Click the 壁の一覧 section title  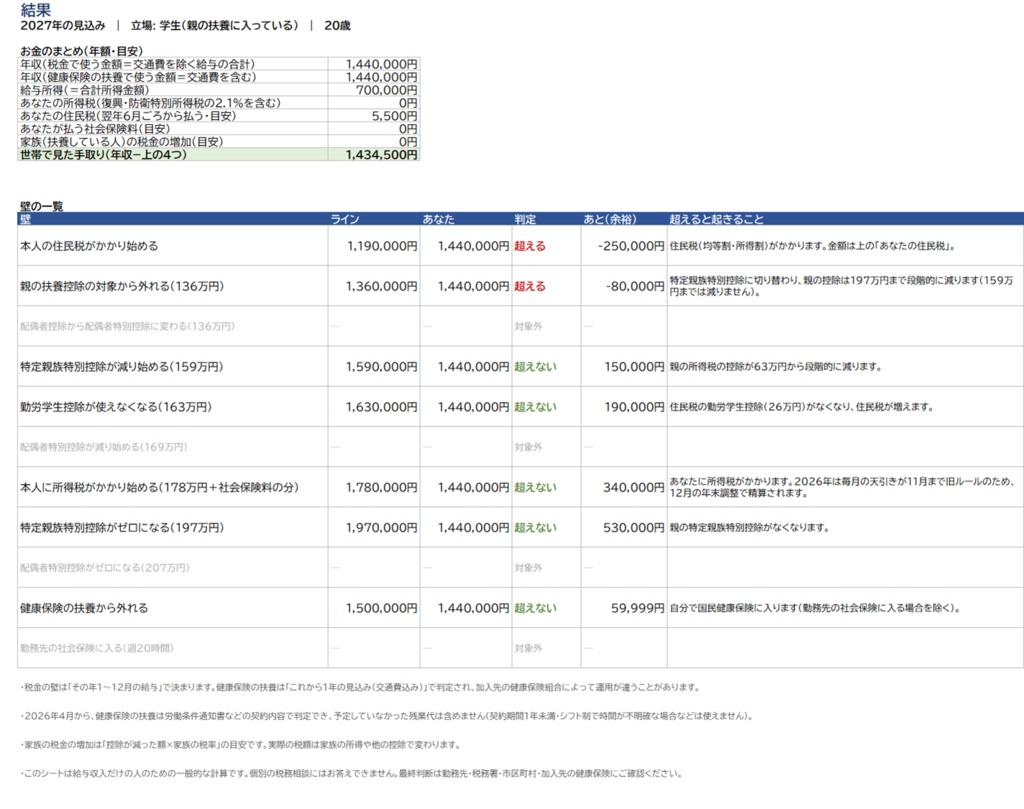point(42,206)
